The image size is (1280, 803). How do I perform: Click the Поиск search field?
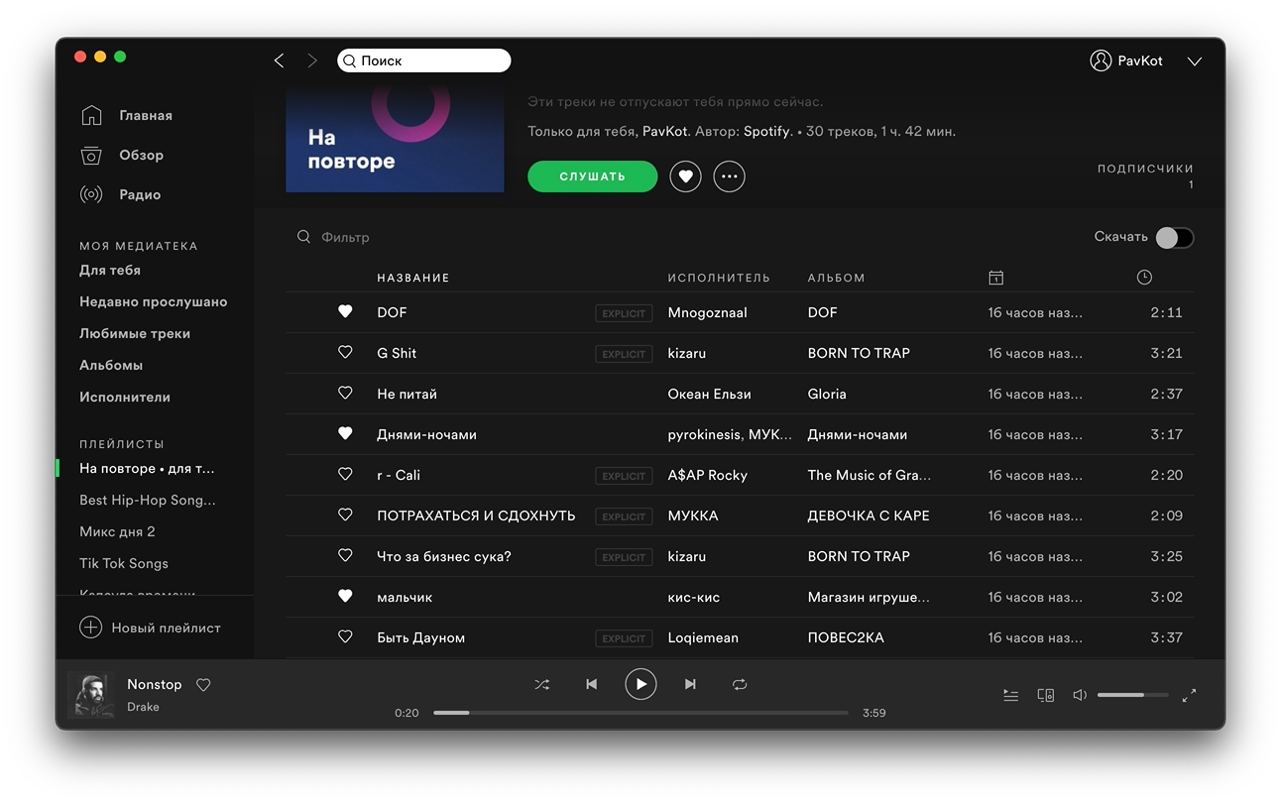pyautogui.click(x=424, y=61)
